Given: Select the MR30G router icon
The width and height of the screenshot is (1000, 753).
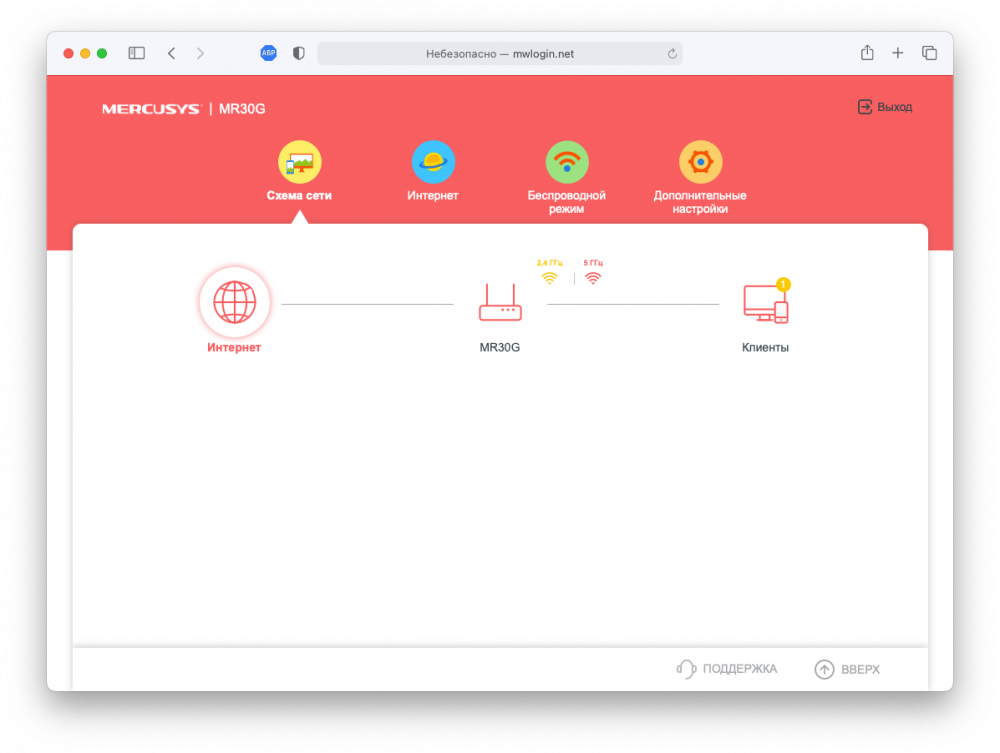Looking at the screenshot, I should [x=500, y=302].
